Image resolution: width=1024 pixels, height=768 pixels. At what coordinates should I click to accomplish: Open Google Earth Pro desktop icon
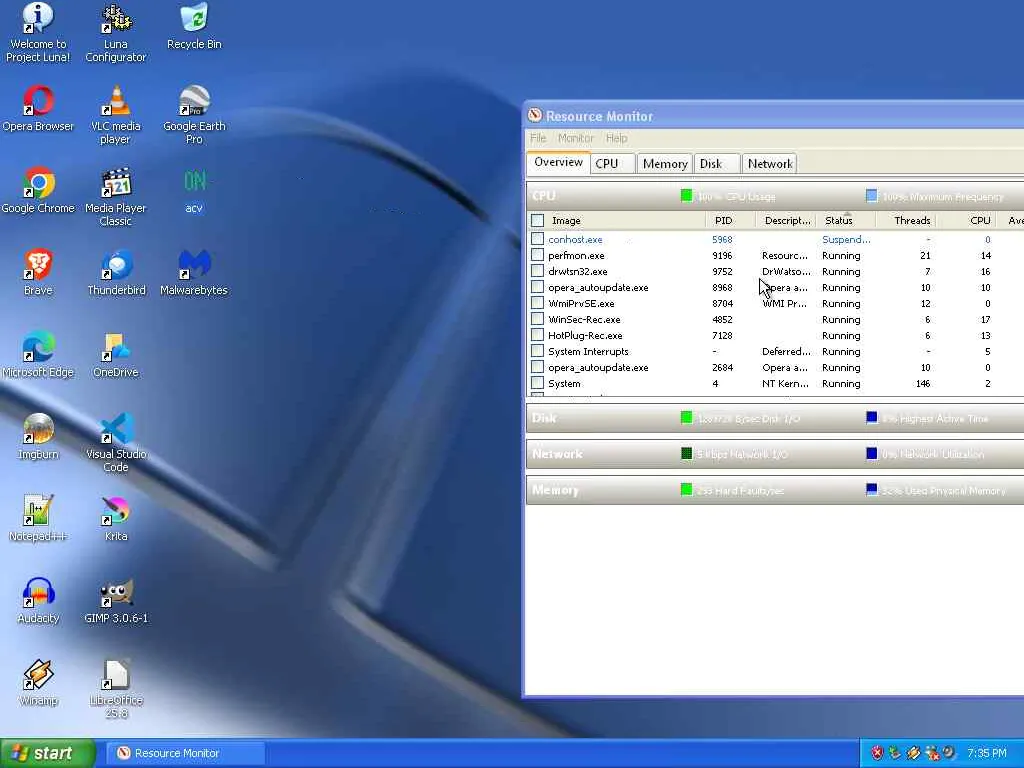(x=194, y=115)
